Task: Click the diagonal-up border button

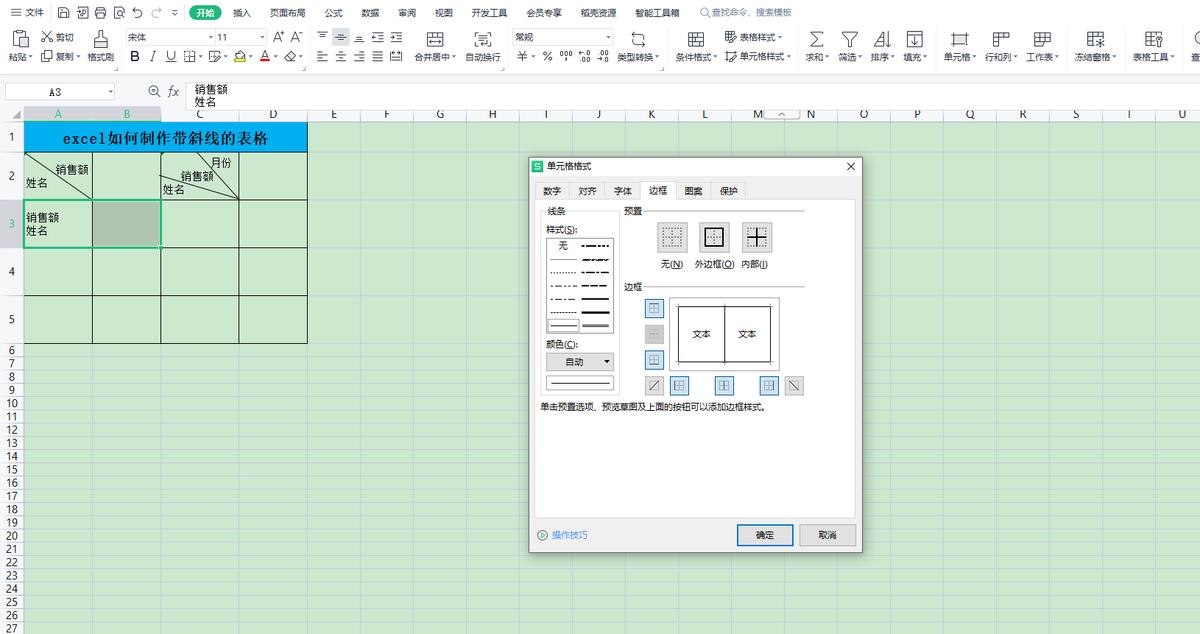Action: pos(655,385)
